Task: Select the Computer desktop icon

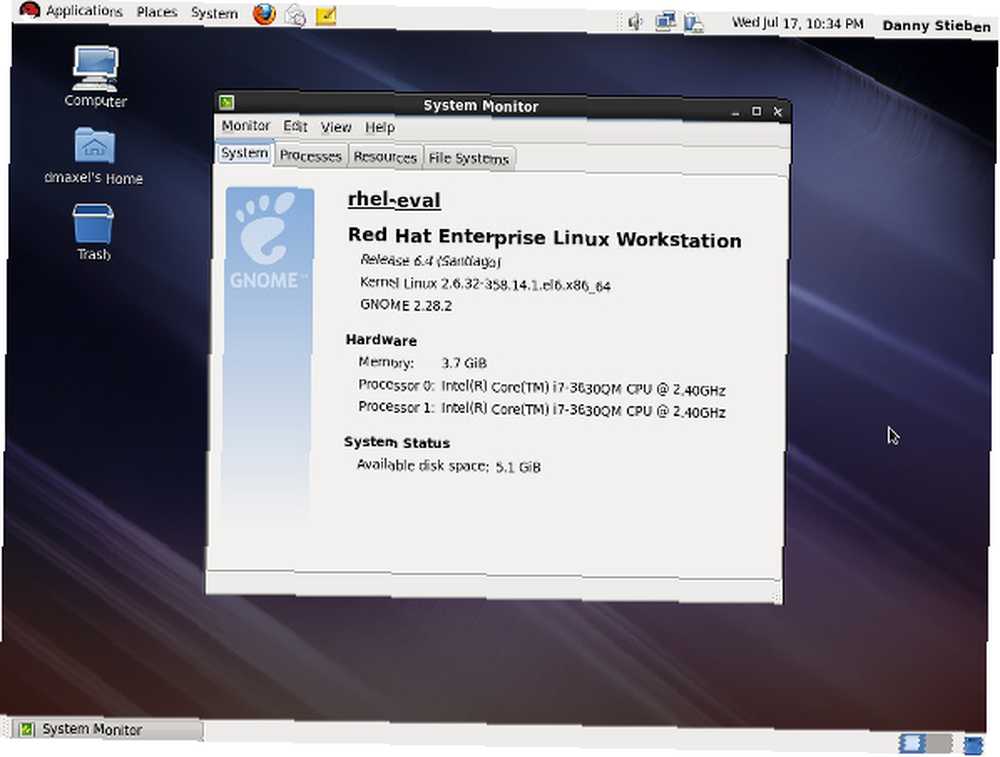Action: click(95, 77)
